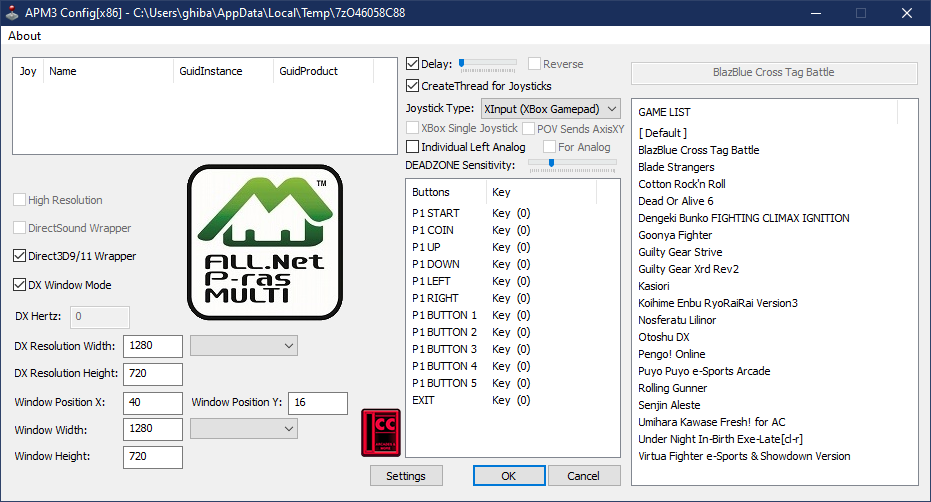
Task: Adjust the DEADZONE Sensitivity slider
Action: click(572, 165)
